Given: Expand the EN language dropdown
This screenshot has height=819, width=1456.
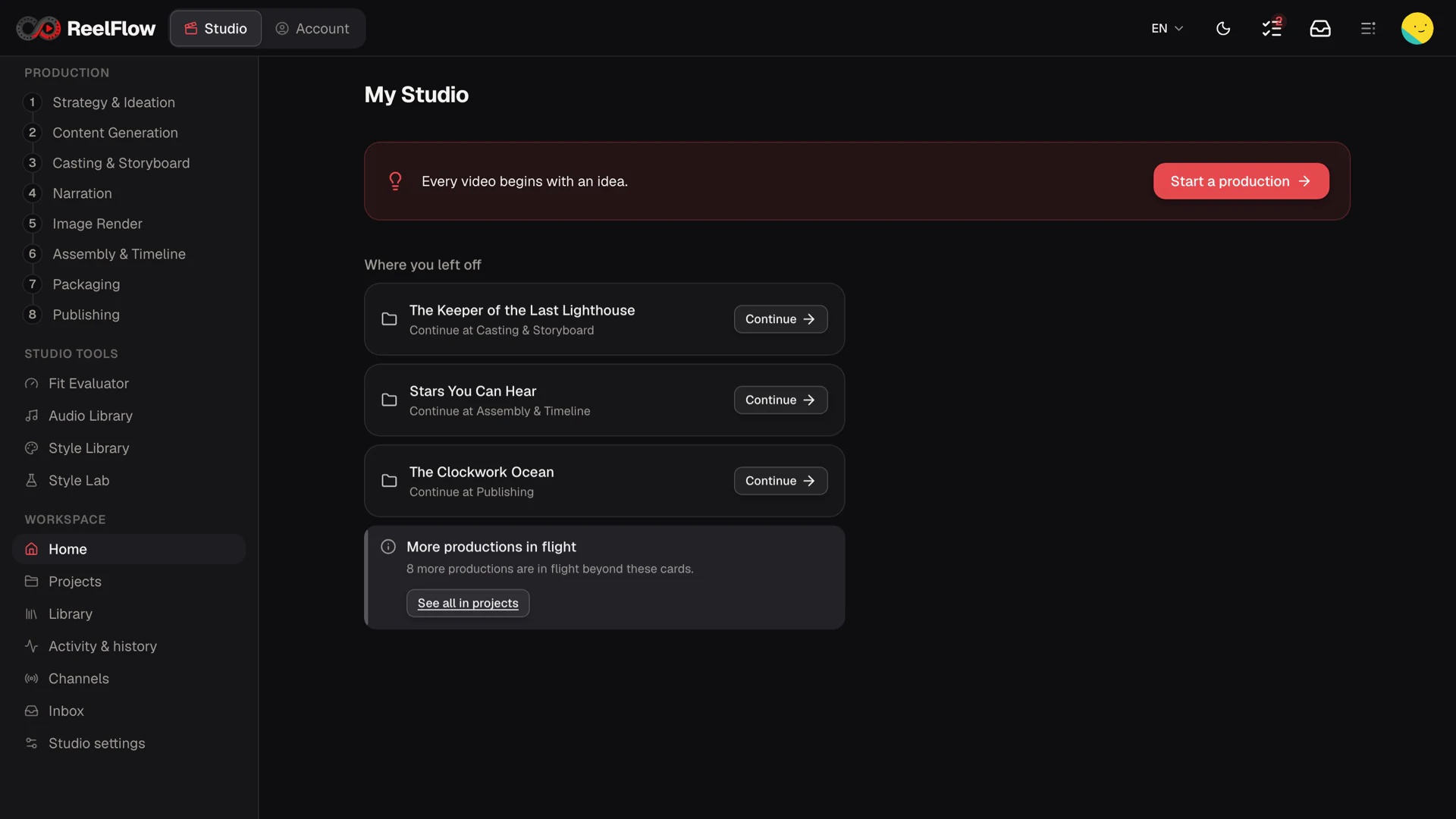Looking at the screenshot, I should tap(1167, 29).
